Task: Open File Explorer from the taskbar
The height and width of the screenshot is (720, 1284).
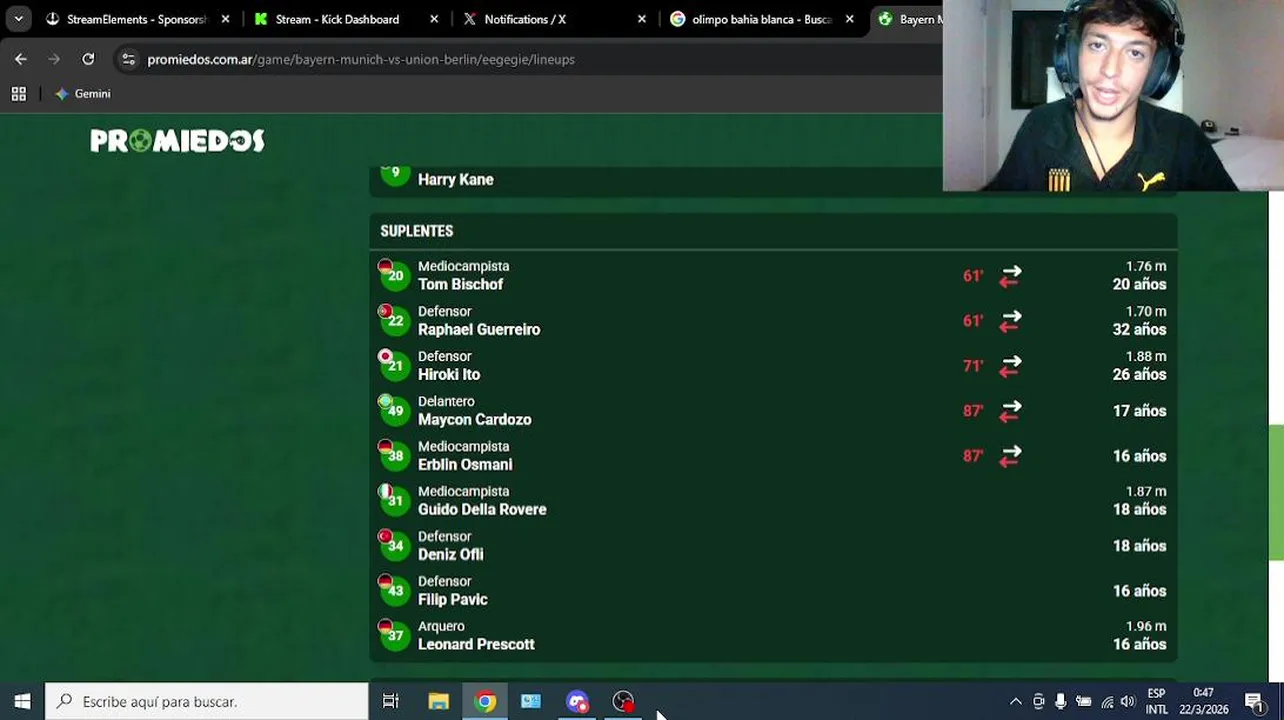Action: tap(438, 701)
